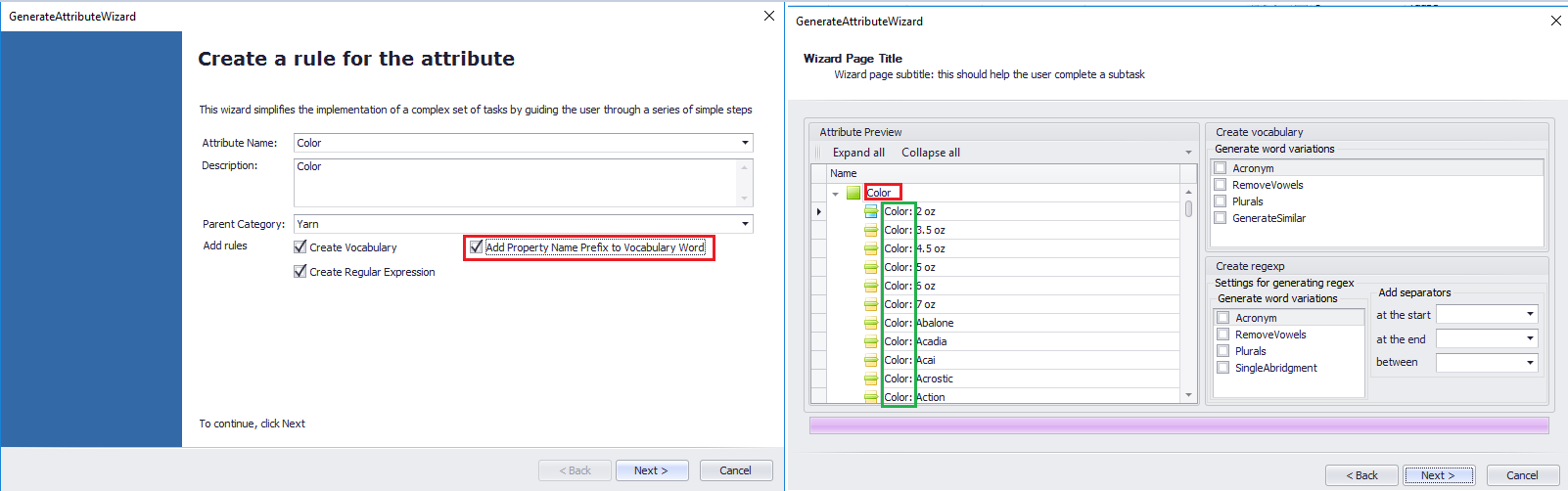Viewport: 1568px width, 491px height.
Task: Click icon next to 'Color: 7 oz' row
Action: coord(871,304)
